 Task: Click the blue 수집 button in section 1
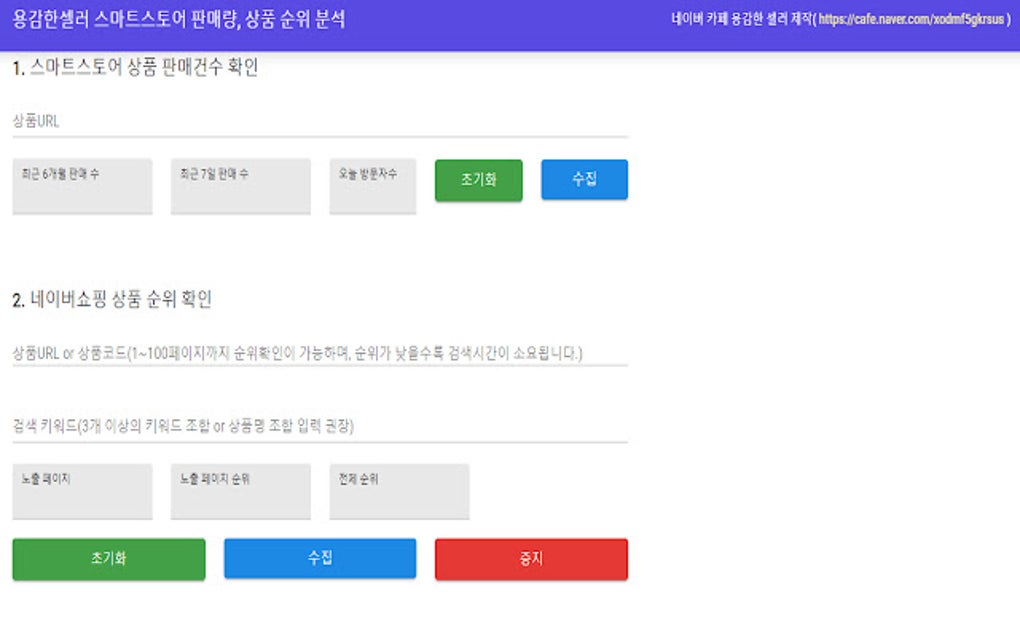point(585,179)
